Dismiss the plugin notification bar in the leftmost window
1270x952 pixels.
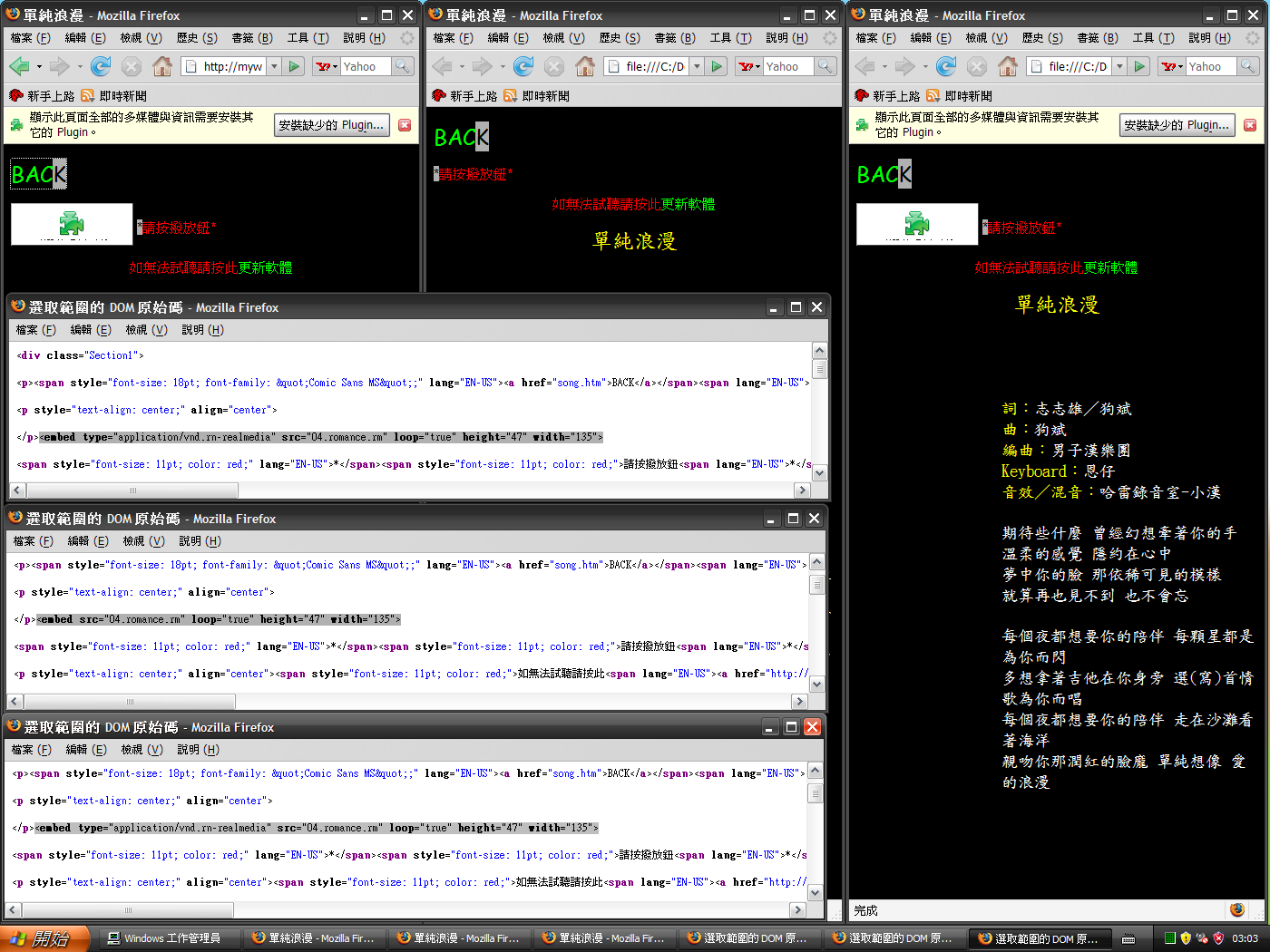coord(405,125)
